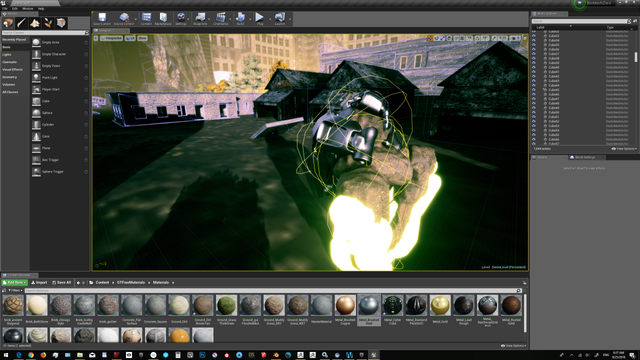Open the Perspective view type dropdown
The image size is (640, 360).
coord(111,38)
